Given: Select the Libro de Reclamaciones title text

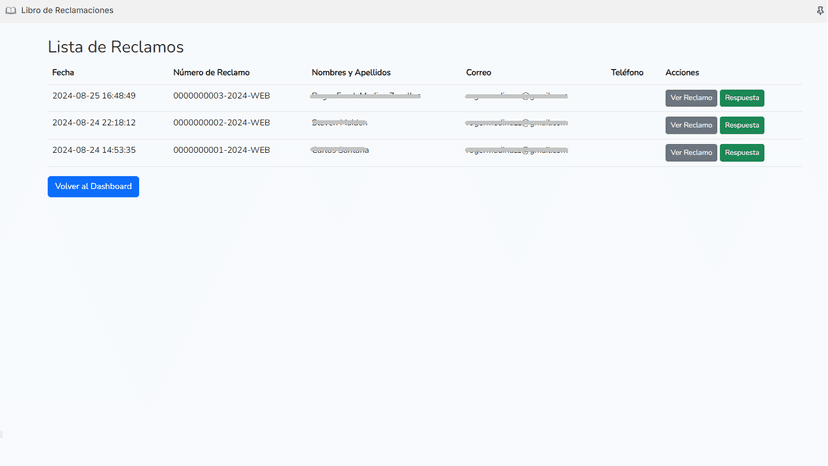Looking at the screenshot, I should [67, 11].
